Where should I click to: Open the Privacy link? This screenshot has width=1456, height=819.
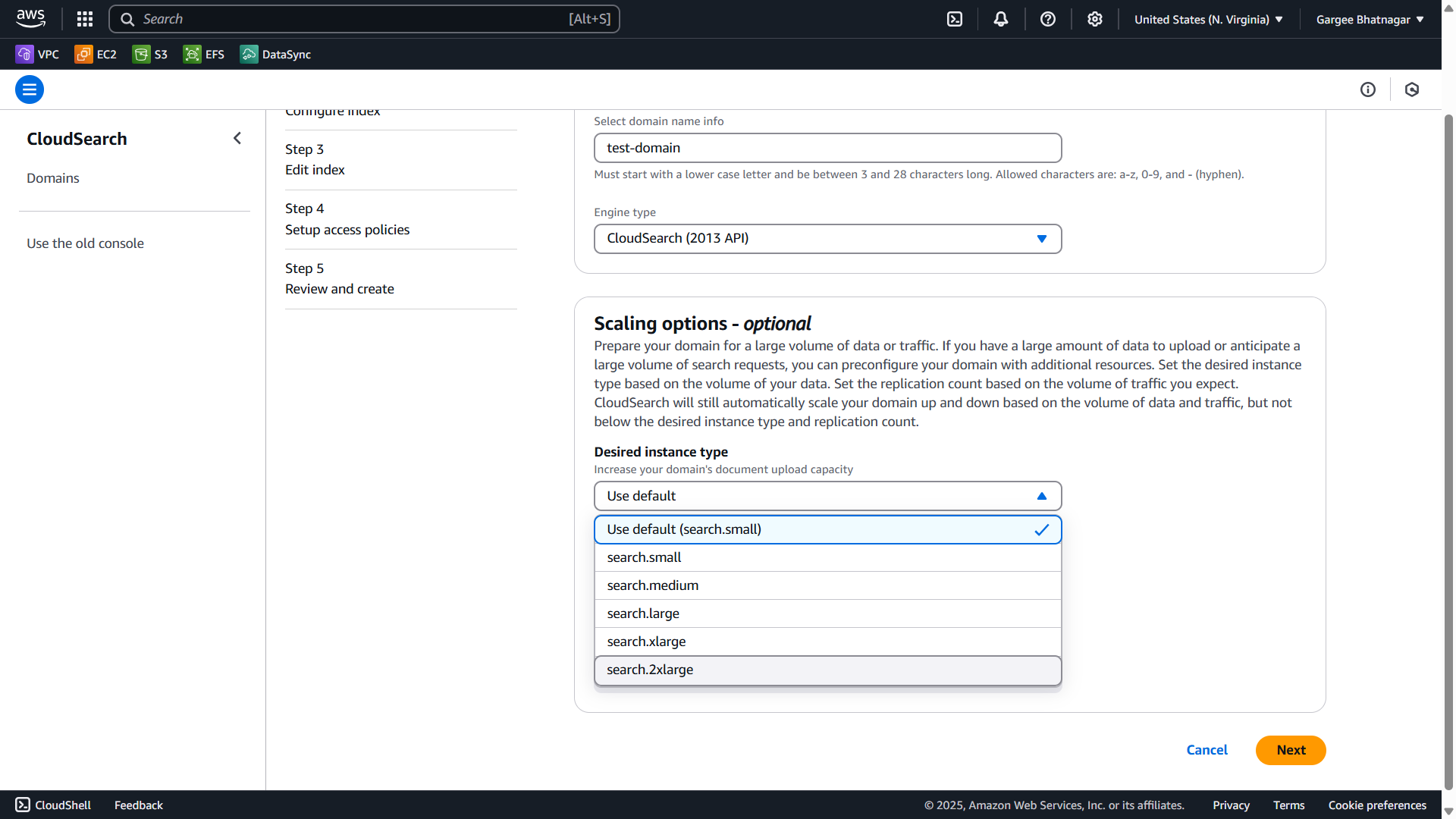pos(1231,805)
